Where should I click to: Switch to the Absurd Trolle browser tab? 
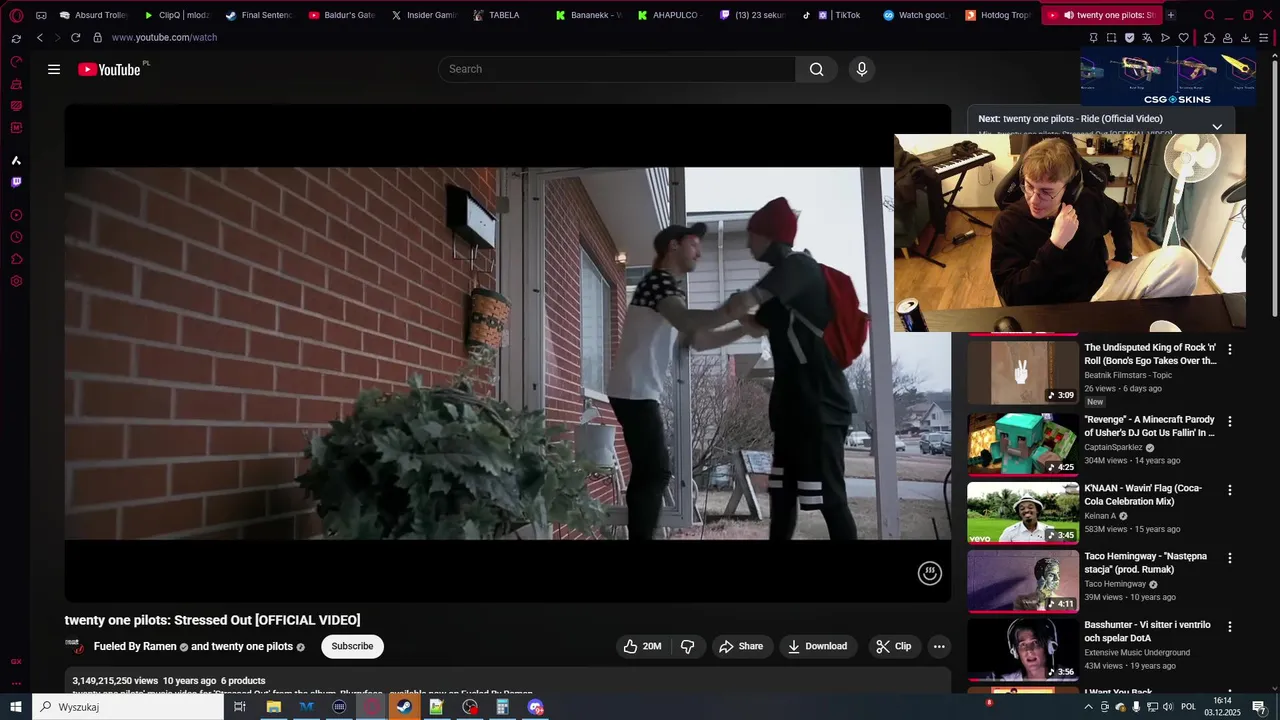[94, 15]
